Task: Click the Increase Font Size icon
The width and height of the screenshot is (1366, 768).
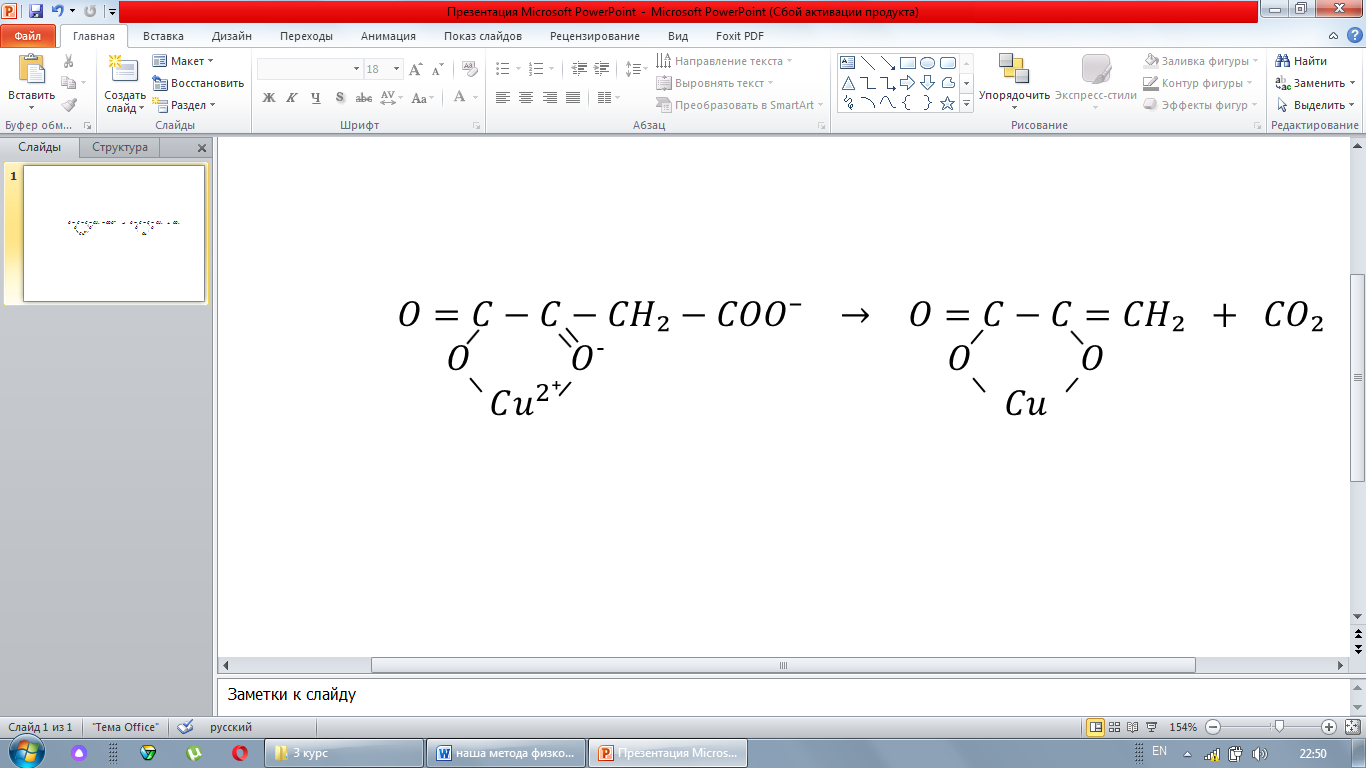Action: click(416, 69)
